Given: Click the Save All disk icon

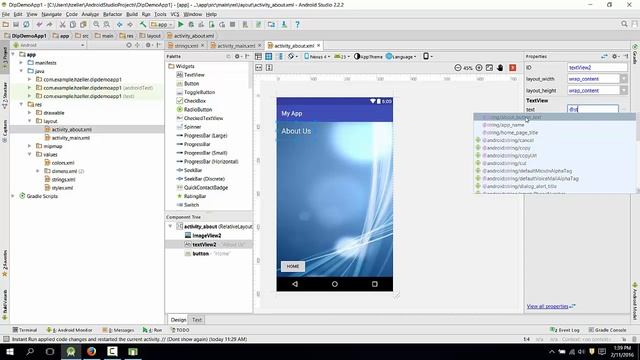Looking at the screenshot, I should point(16,24).
